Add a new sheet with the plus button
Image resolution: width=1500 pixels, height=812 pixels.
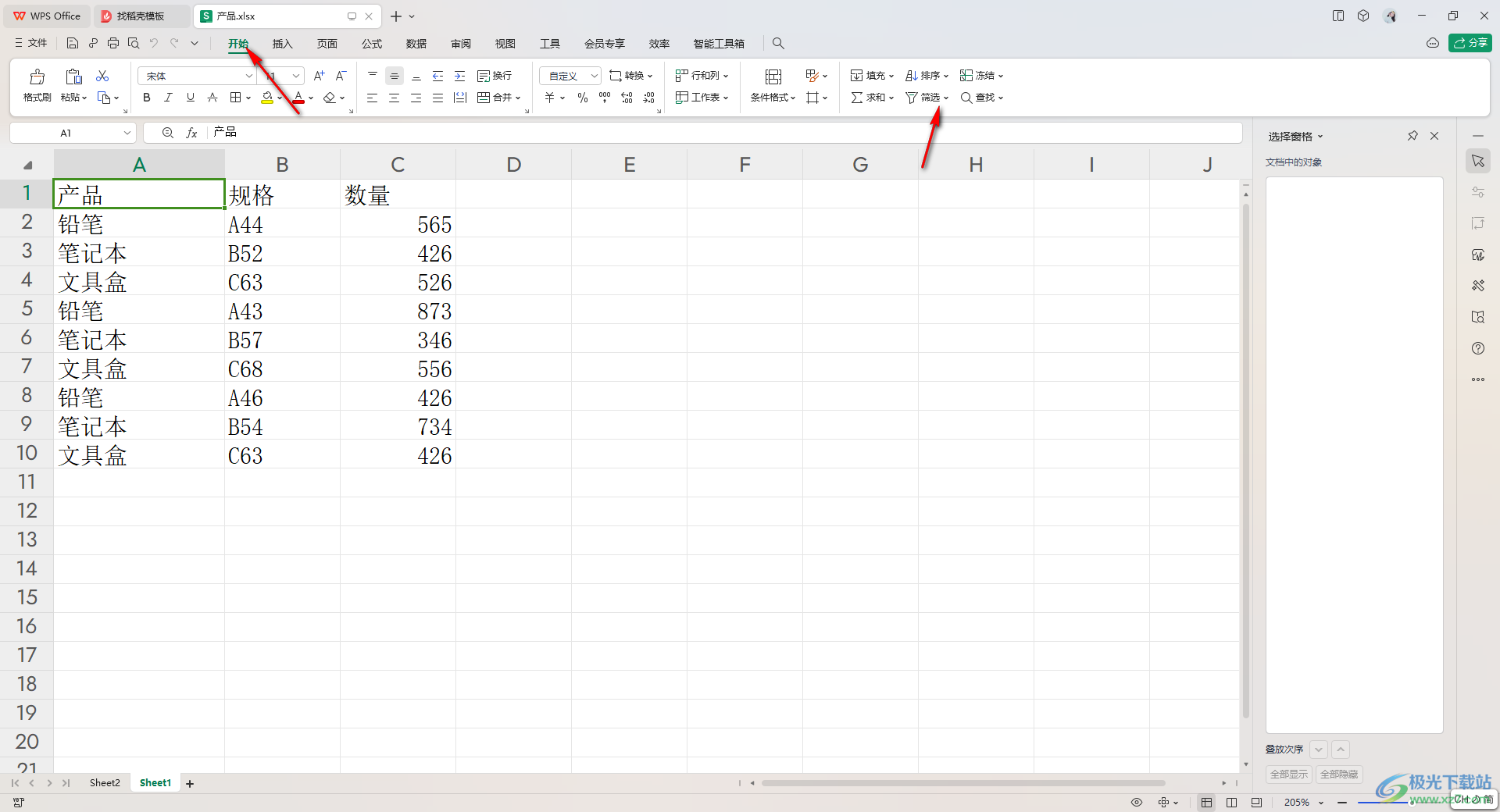point(190,784)
